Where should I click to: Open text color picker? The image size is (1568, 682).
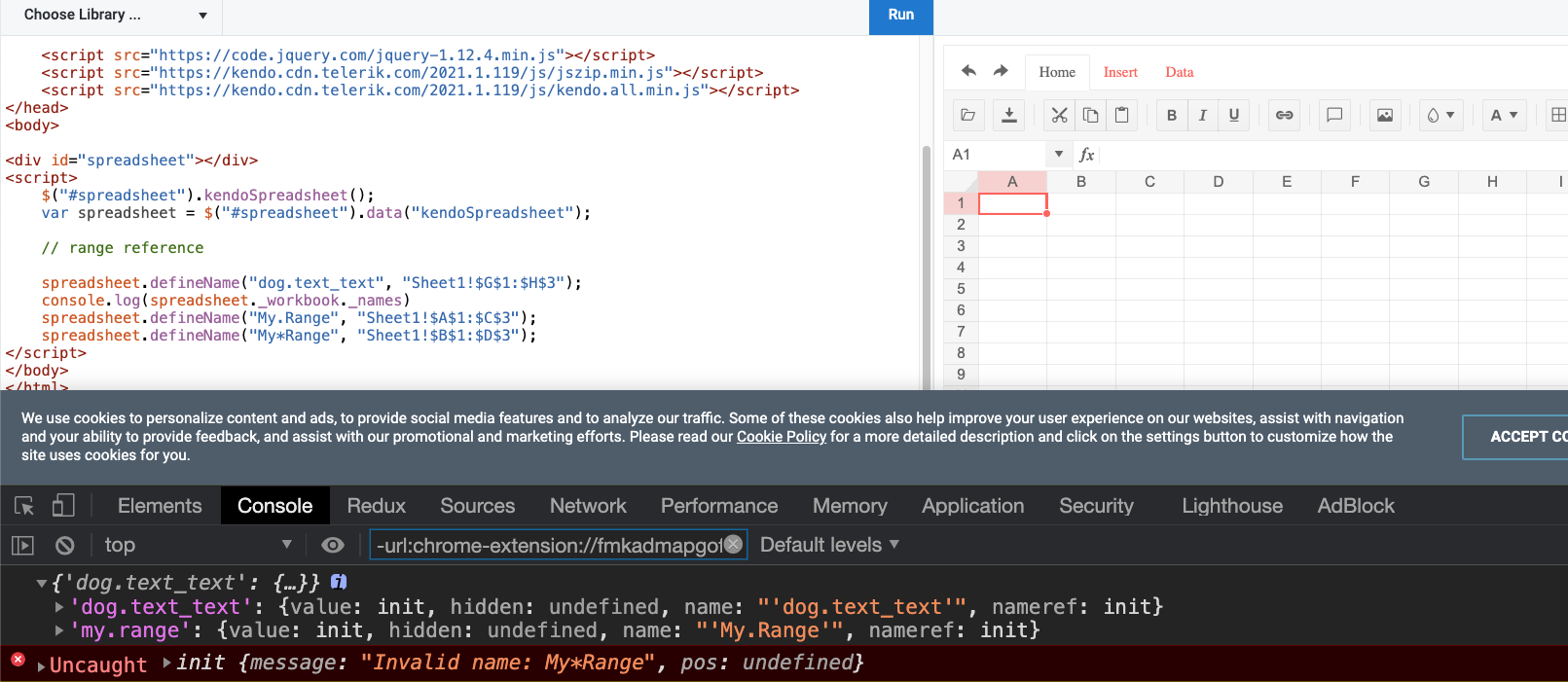(1504, 115)
